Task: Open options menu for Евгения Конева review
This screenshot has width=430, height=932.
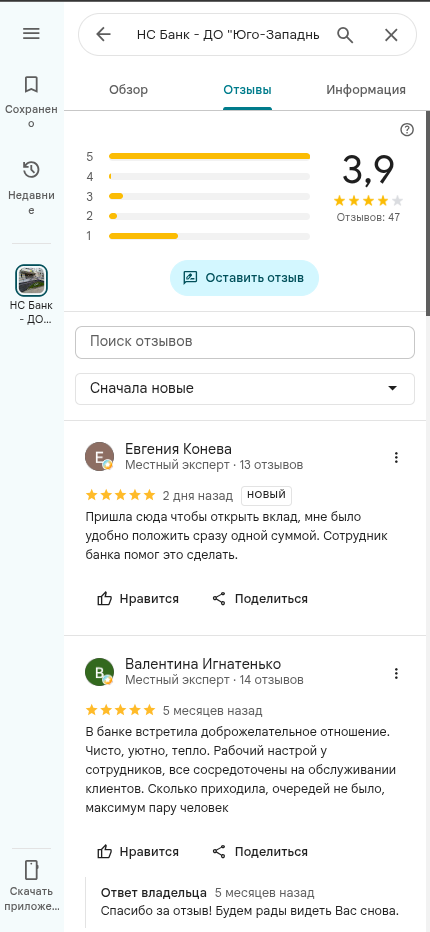Action: pyautogui.click(x=396, y=457)
